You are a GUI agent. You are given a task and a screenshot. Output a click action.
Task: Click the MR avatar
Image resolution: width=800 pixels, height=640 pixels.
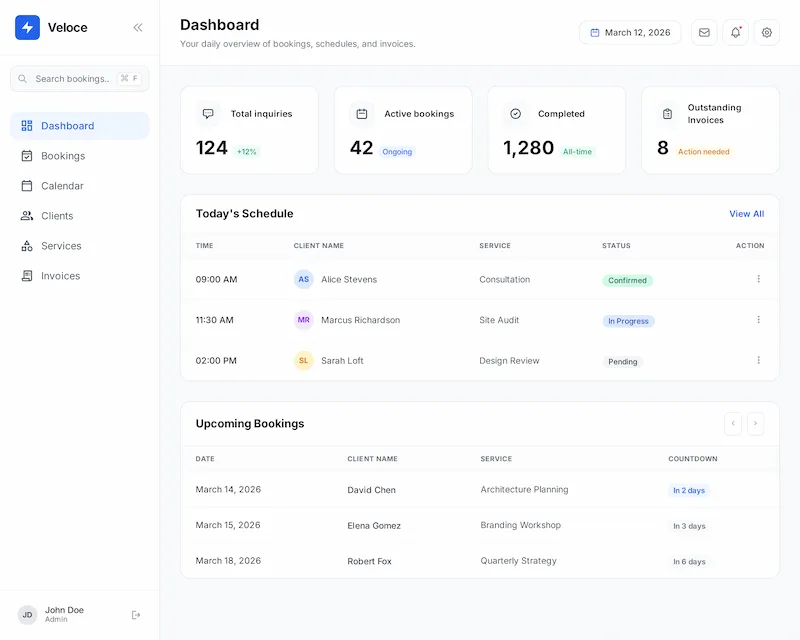pyautogui.click(x=304, y=320)
